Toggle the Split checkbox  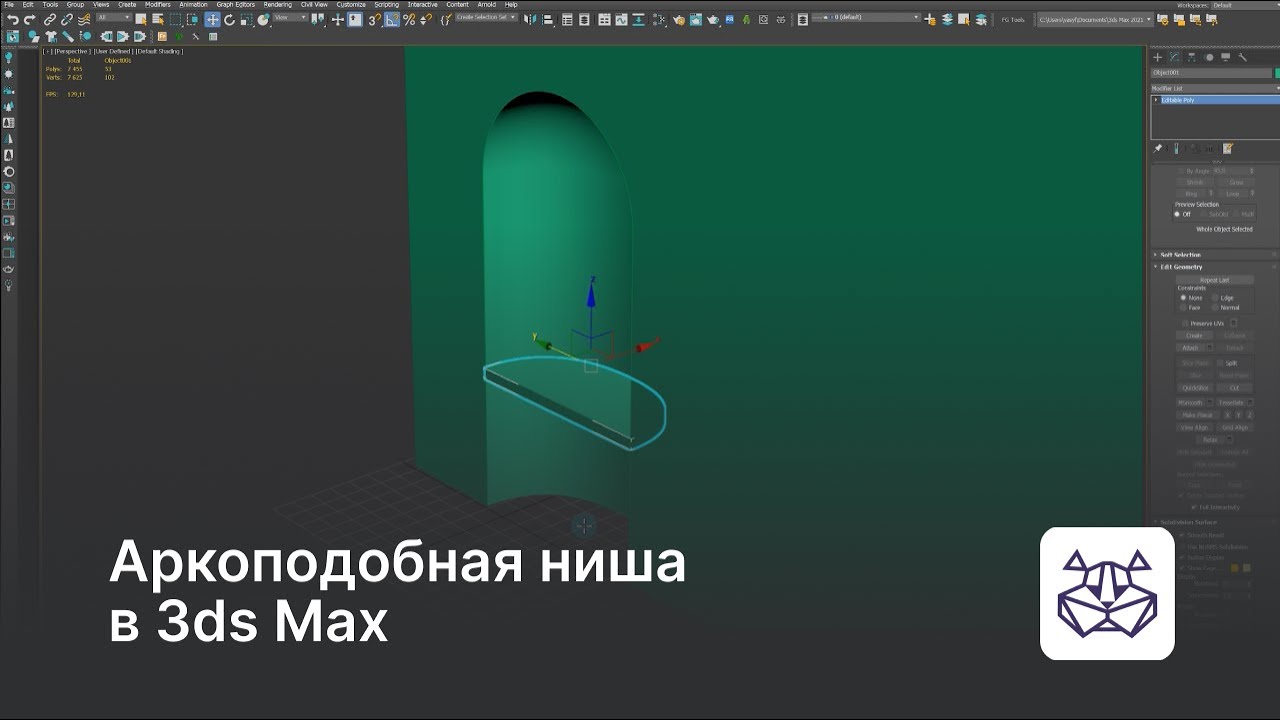(1220, 363)
